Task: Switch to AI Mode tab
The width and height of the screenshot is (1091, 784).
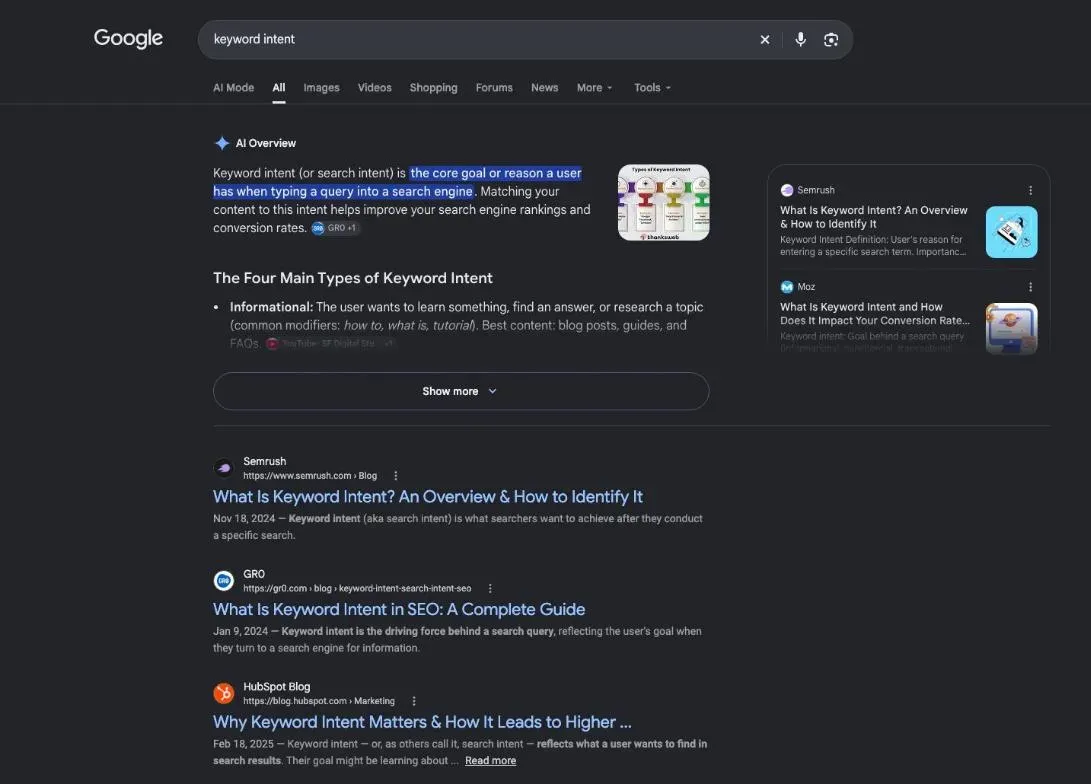Action: click(x=233, y=88)
